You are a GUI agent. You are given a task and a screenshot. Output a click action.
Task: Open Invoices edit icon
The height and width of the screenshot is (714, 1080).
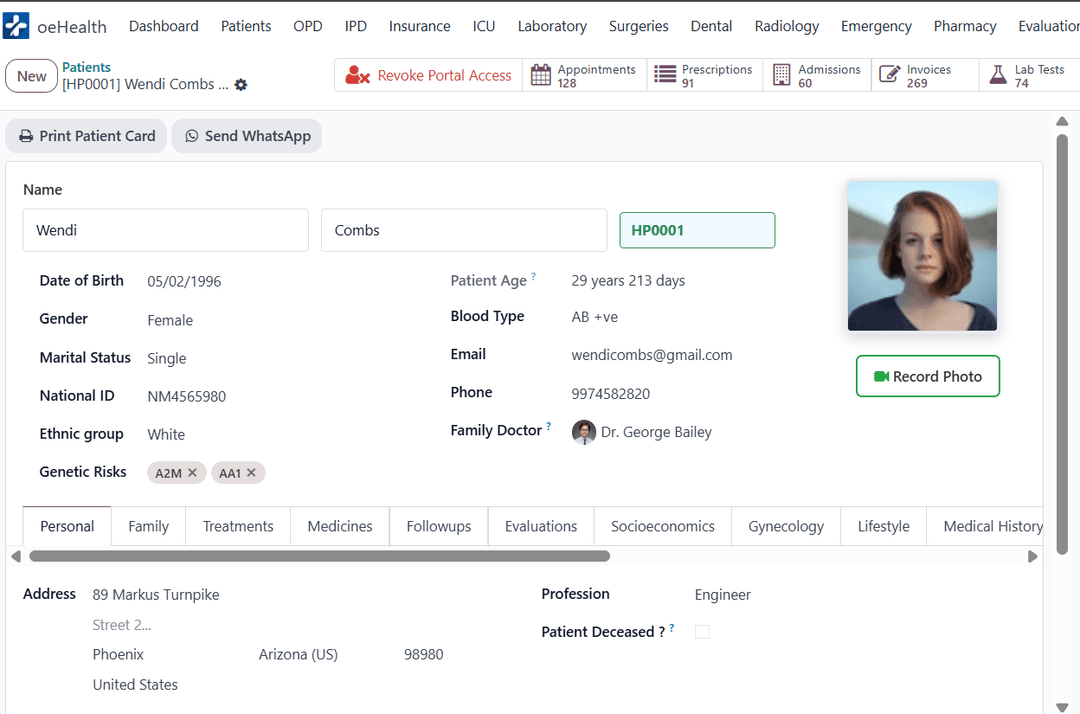890,74
